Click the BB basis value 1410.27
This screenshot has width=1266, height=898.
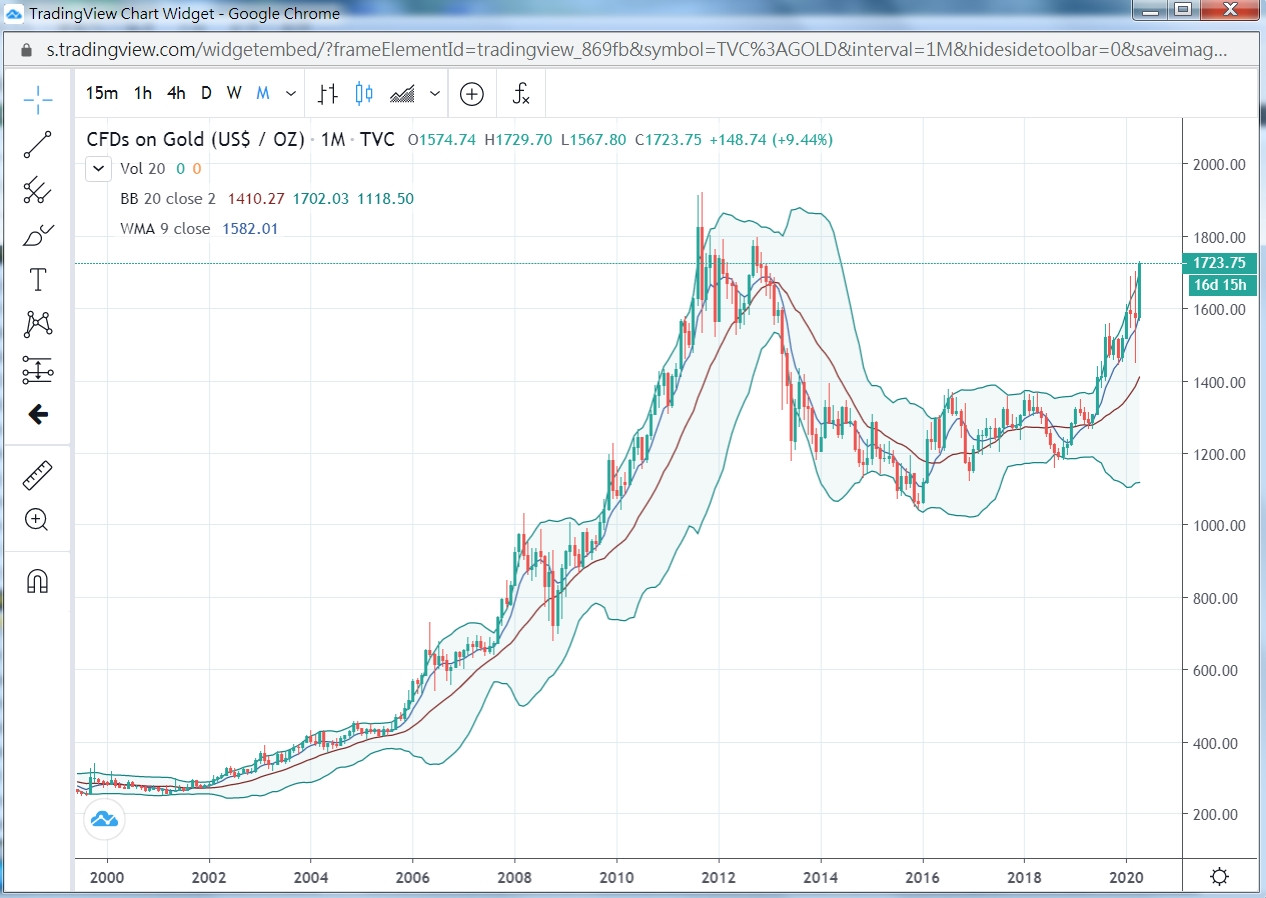coord(256,199)
